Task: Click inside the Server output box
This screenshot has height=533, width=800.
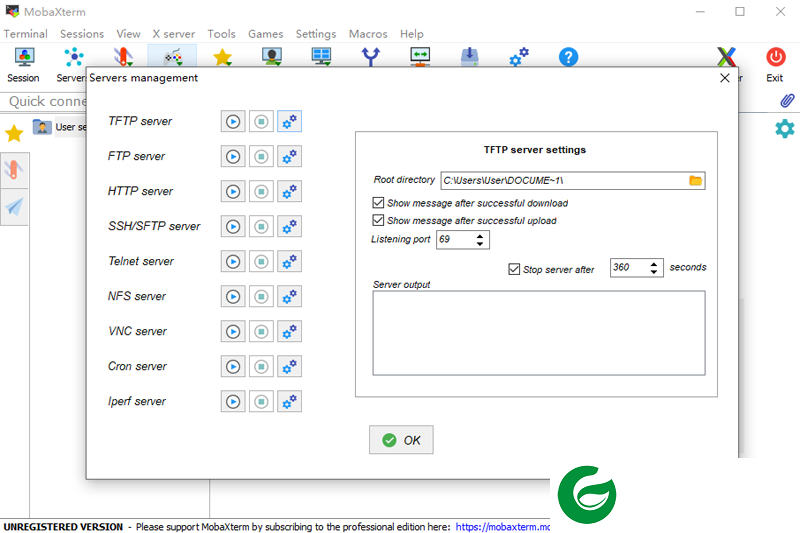Action: tap(539, 333)
